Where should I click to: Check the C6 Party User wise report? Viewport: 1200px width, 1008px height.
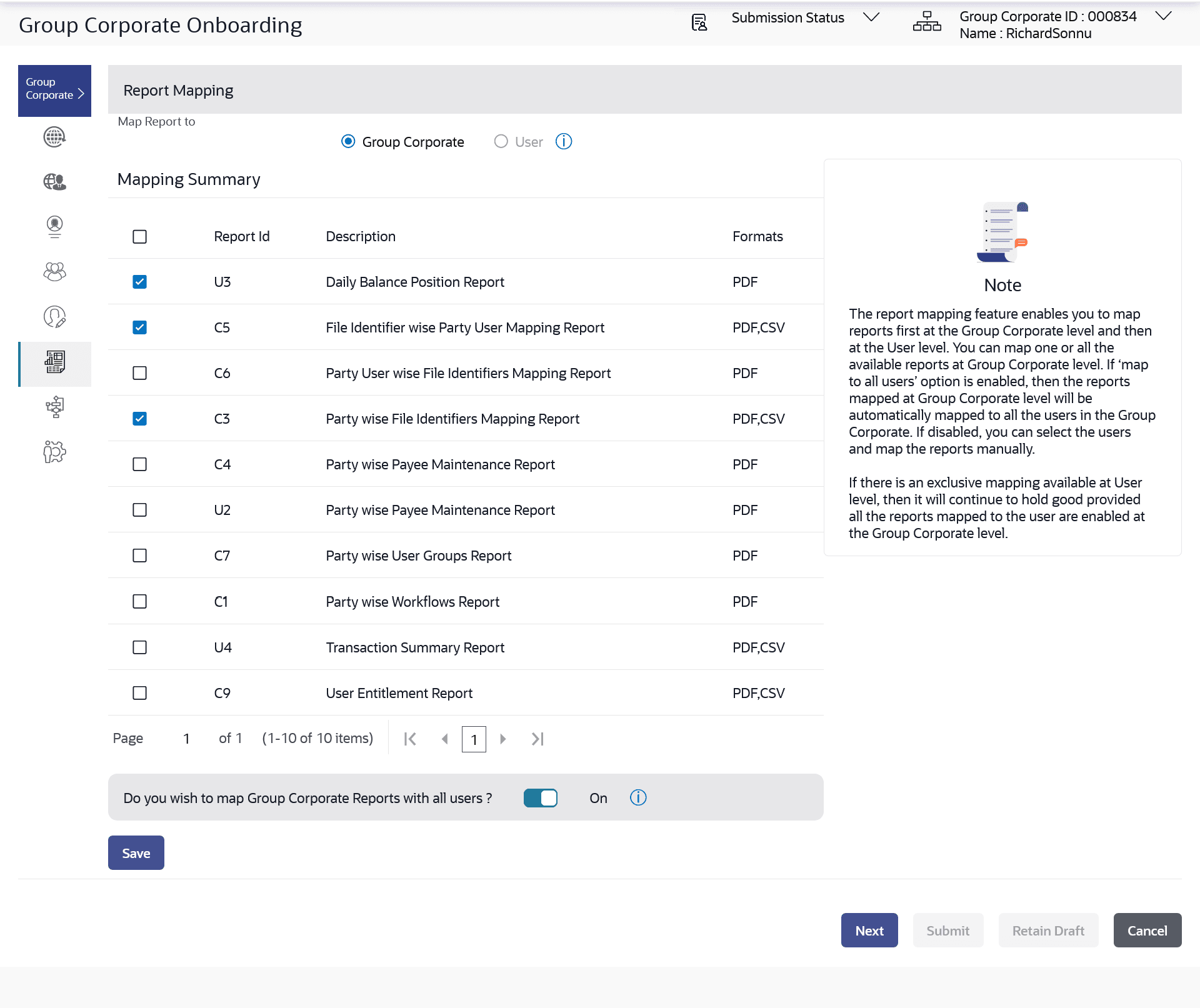(139, 373)
